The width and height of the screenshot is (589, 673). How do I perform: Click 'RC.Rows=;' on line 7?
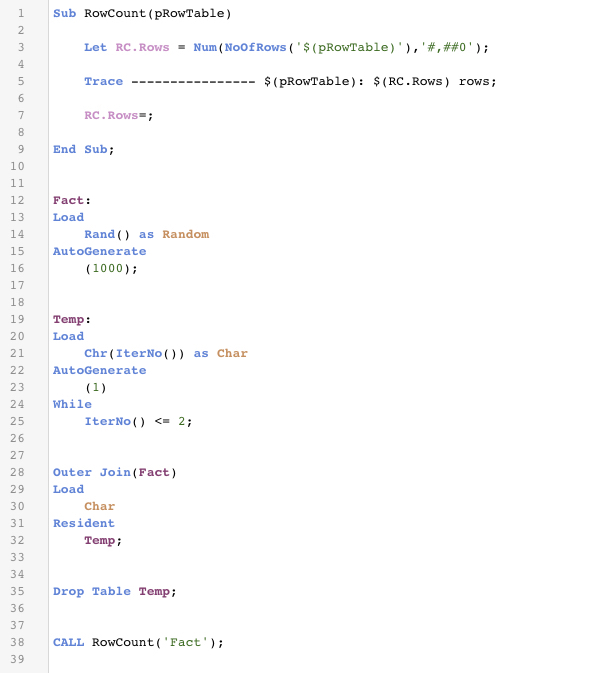point(118,115)
